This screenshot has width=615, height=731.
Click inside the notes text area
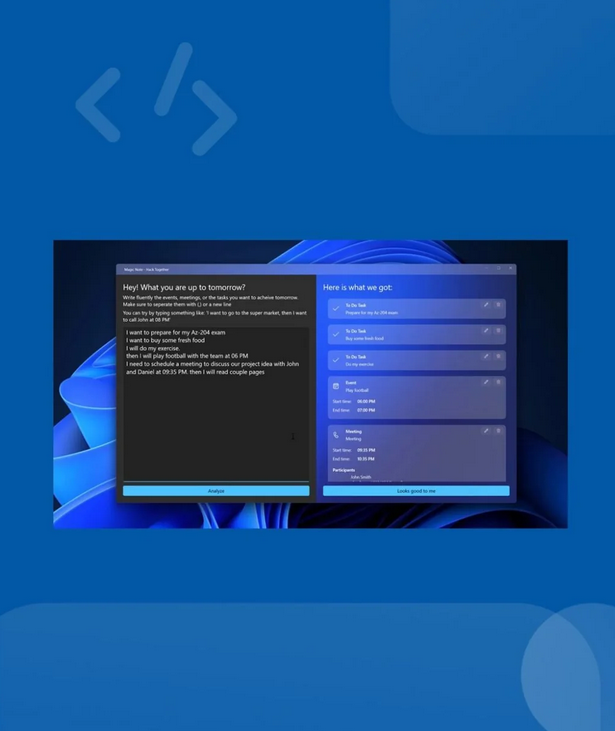pos(216,404)
